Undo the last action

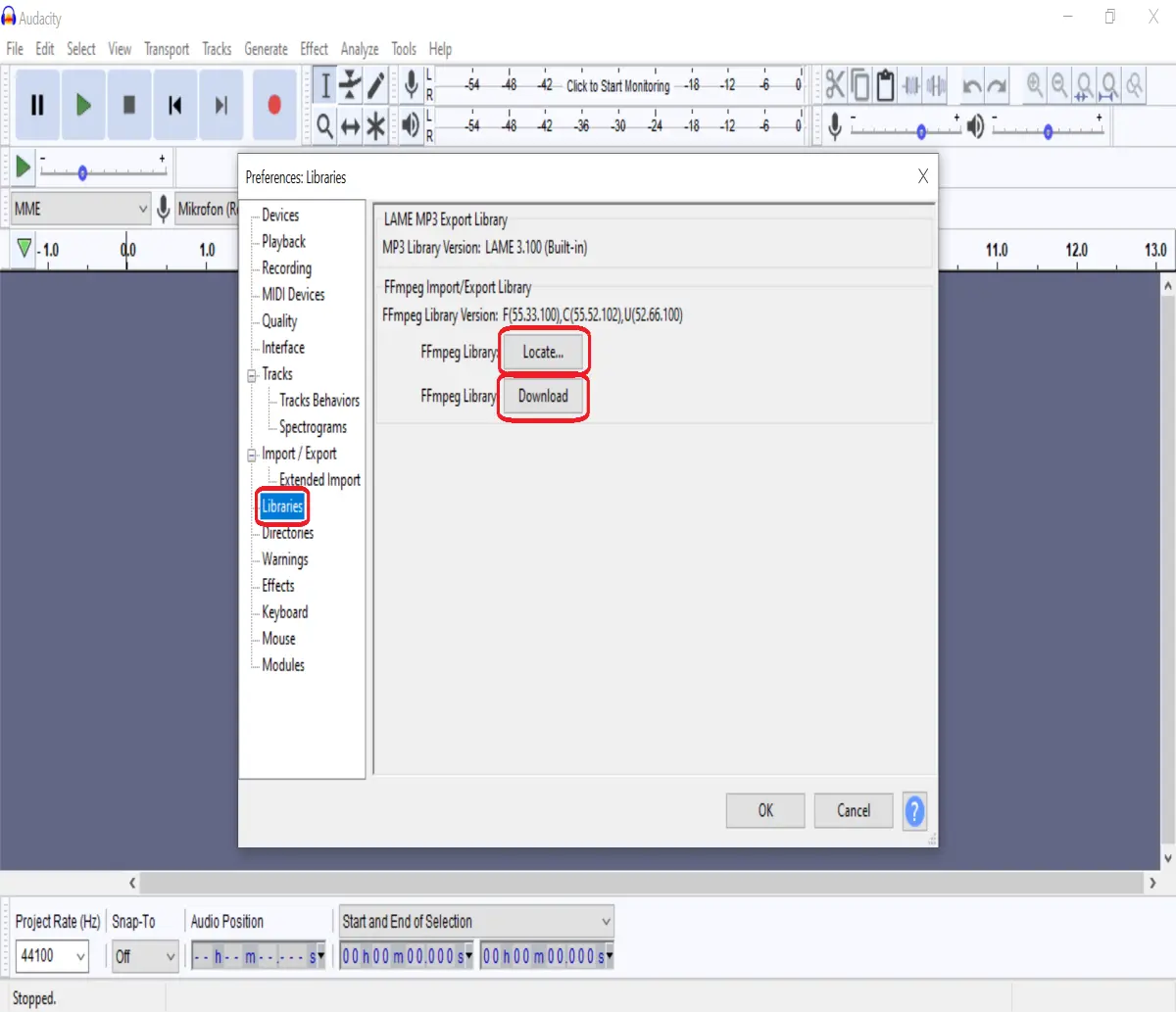(972, 86)
